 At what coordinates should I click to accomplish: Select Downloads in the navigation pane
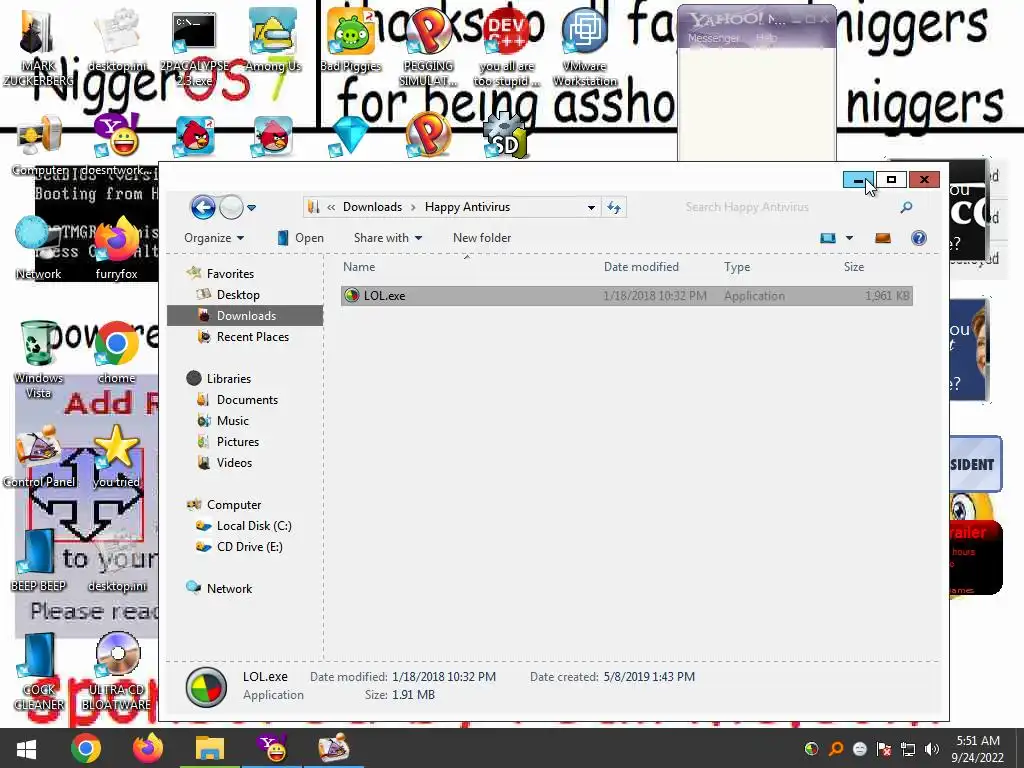point(246,315)
